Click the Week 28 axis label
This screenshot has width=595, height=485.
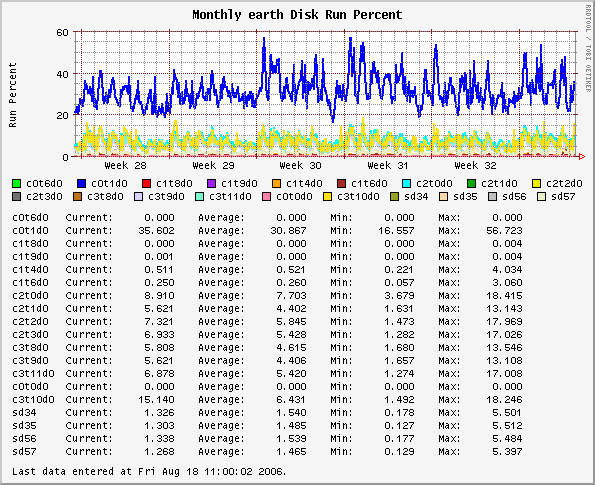click(125, 165)
